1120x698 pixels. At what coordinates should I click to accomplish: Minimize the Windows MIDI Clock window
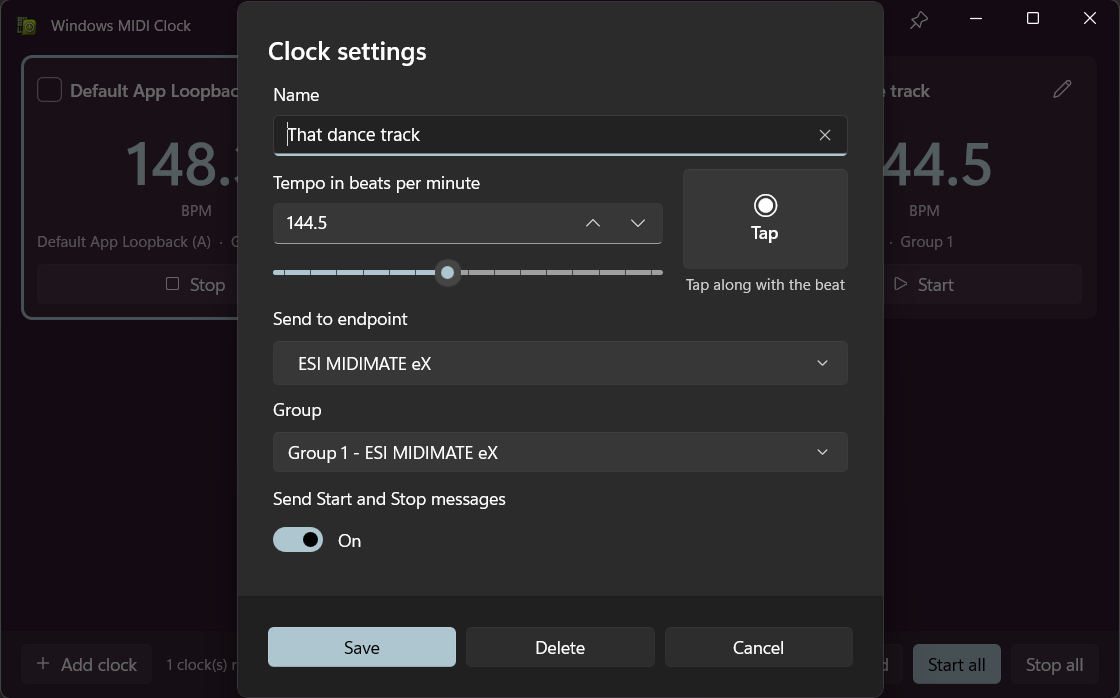pyautogui.click(x=976, y=19)
